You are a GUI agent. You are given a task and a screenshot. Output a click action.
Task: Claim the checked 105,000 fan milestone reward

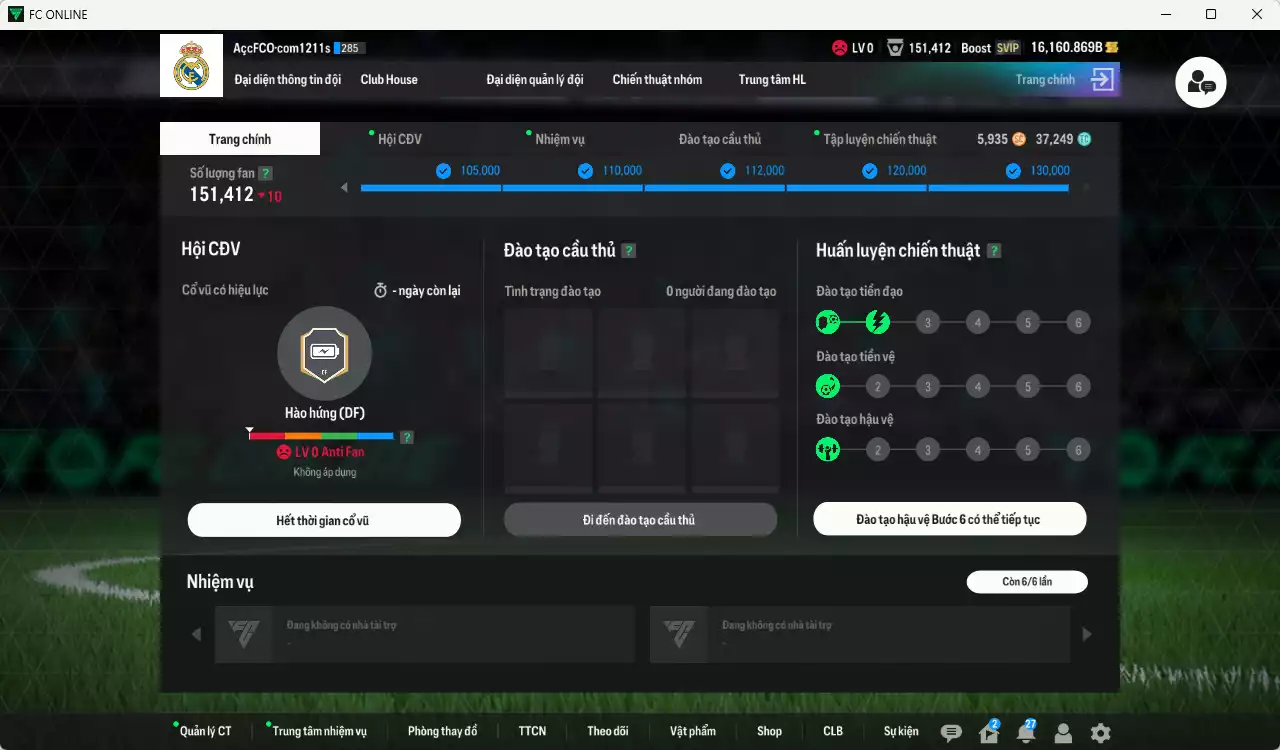pyautogui.click(x=442, y=171)
